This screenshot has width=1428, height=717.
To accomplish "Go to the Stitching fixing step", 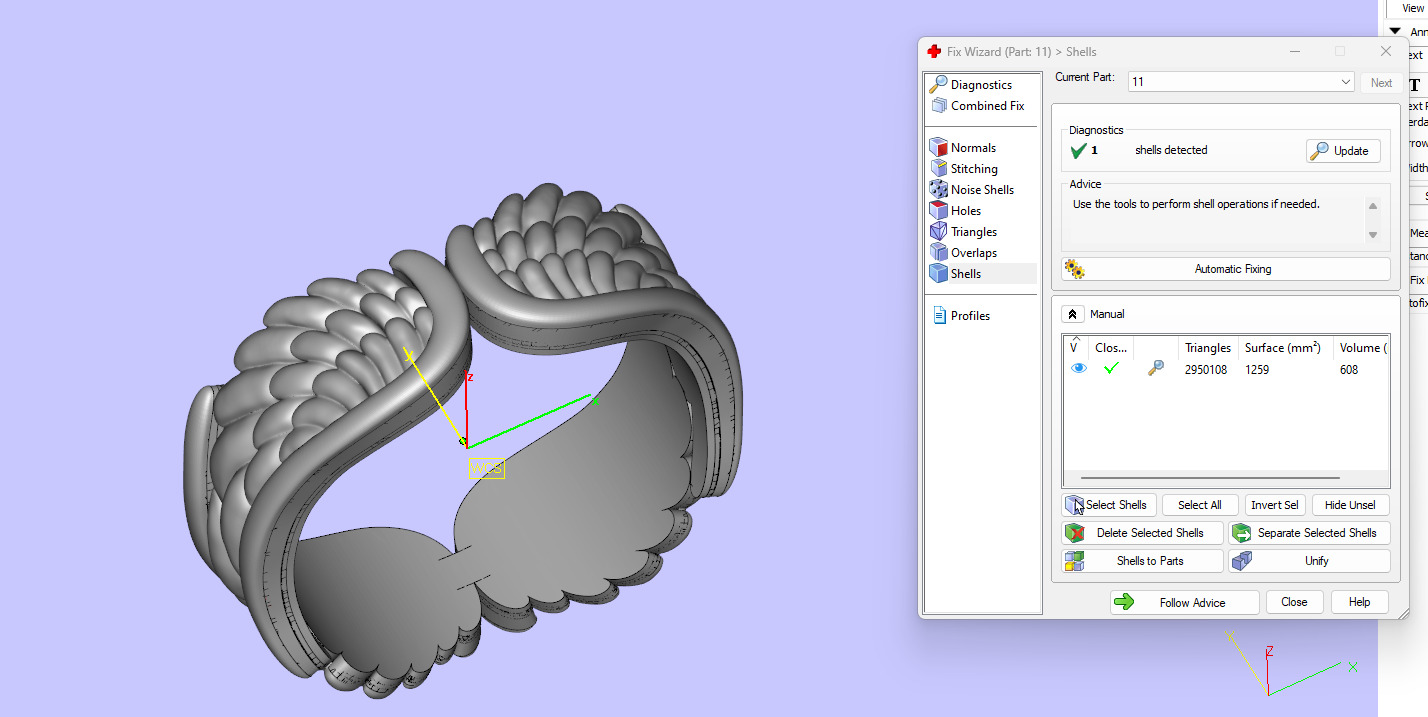I will 963,169.
